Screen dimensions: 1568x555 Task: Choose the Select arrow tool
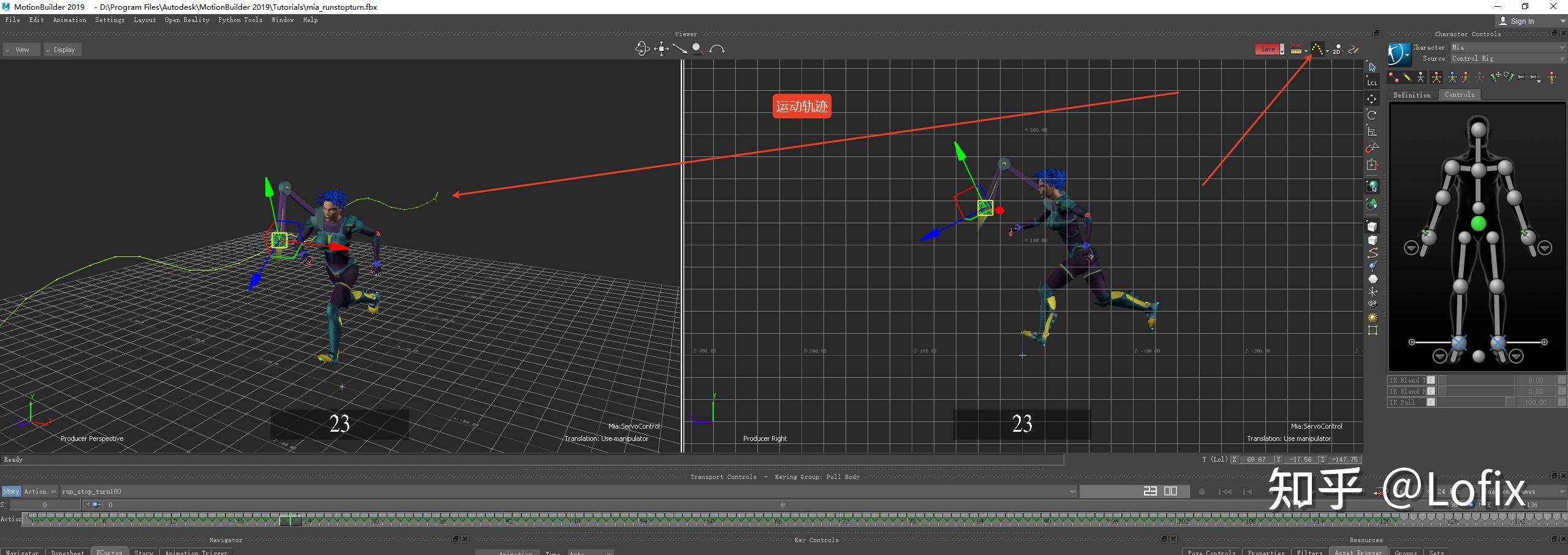click(1372, 67)
